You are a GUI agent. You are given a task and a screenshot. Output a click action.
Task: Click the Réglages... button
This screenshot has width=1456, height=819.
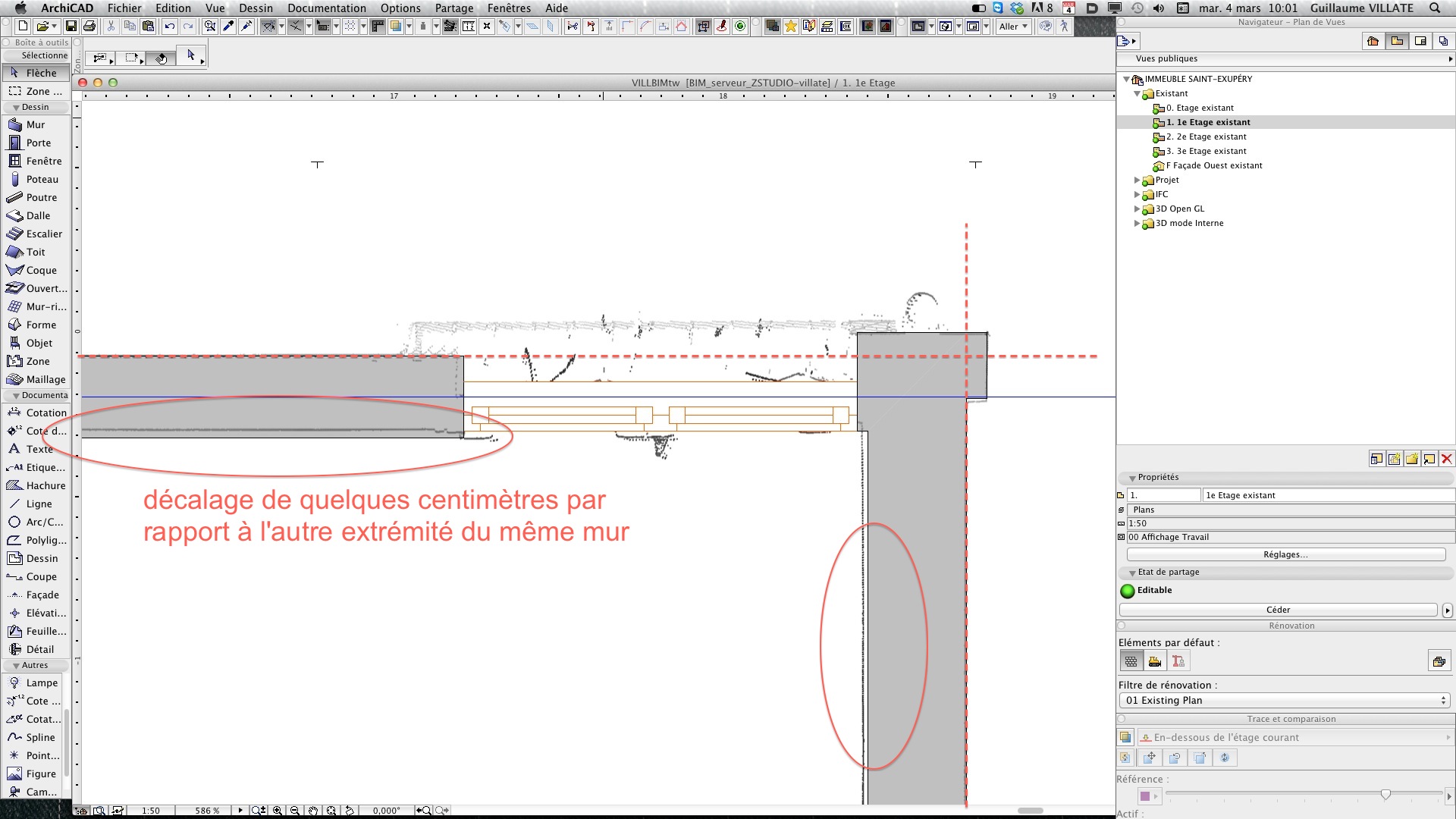[x=1285, y=554]
